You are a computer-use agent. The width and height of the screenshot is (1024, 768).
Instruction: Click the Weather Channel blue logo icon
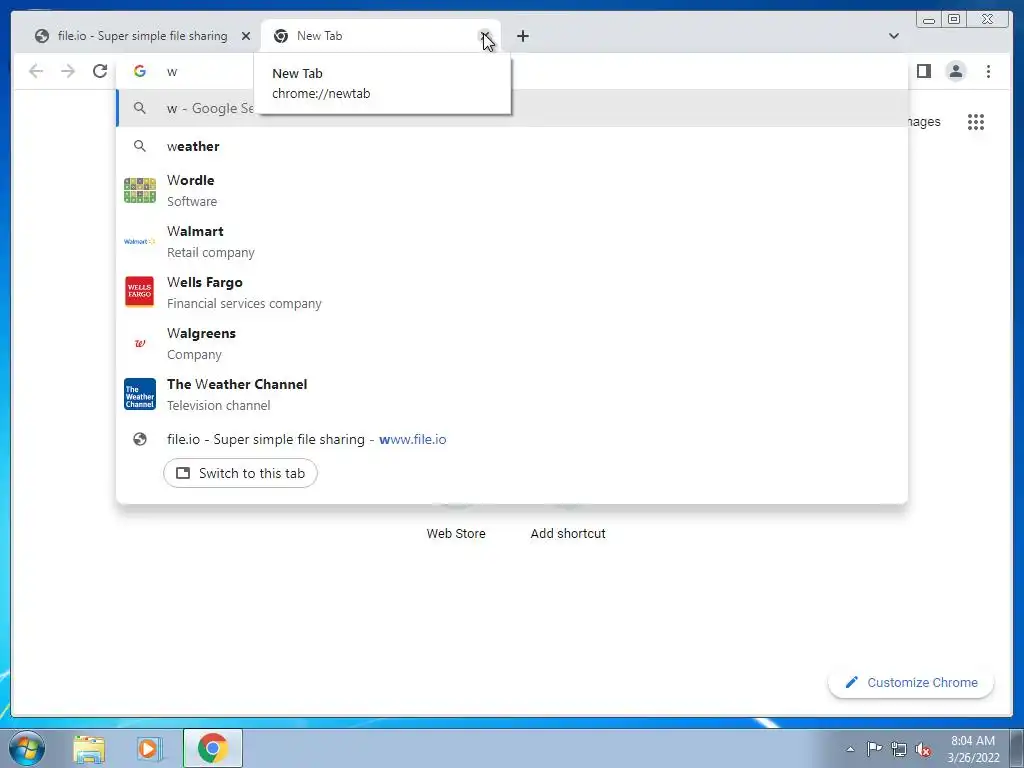(x=140, y=394)
